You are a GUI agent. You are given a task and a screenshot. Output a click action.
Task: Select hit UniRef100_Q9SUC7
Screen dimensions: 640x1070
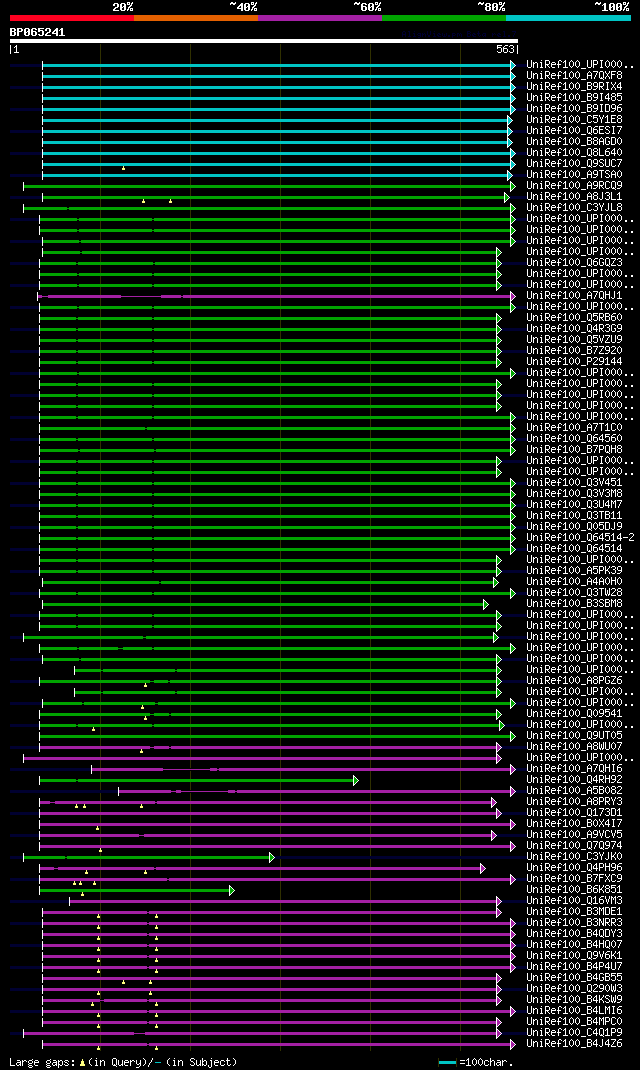pos(574,164)
